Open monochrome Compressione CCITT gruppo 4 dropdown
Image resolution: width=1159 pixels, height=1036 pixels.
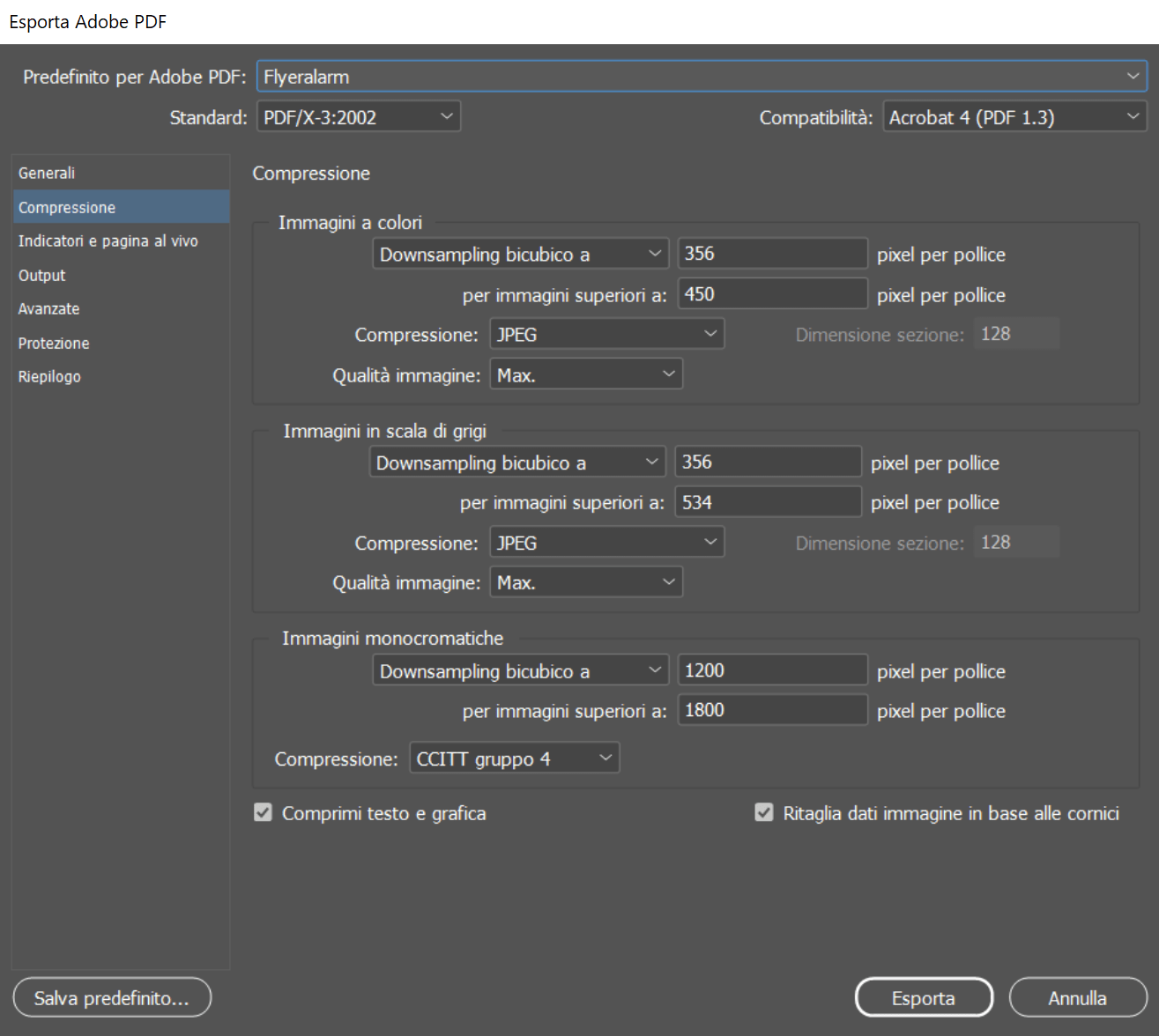(514, 758)
